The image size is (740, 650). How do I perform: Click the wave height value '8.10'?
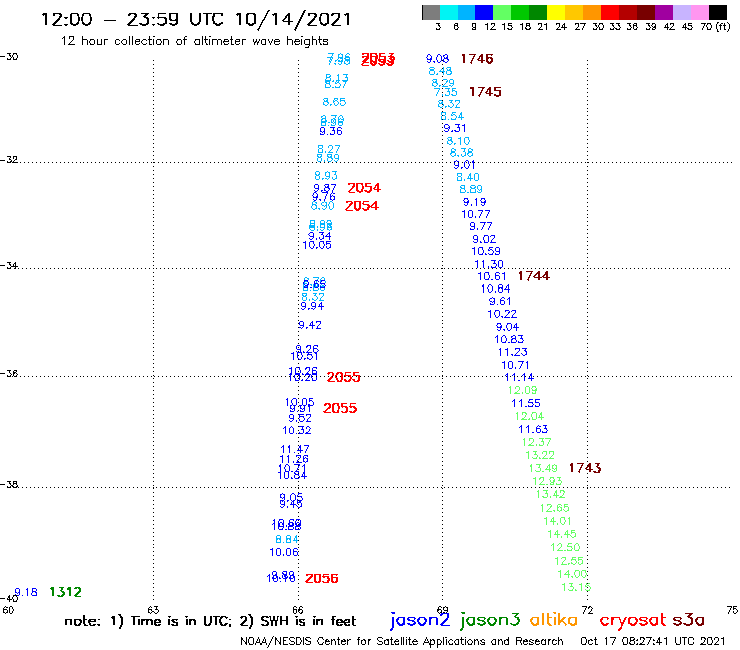[x=458, y=141]
